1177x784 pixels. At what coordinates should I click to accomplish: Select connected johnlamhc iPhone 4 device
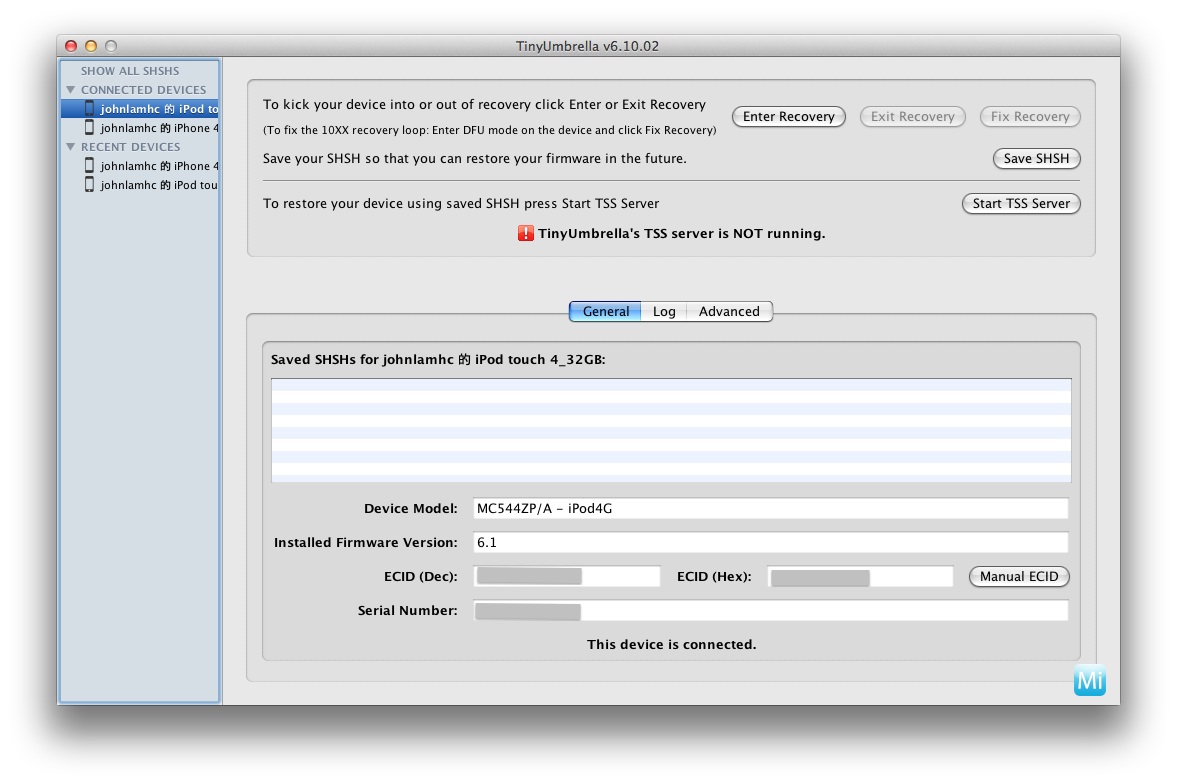[140, 128]
